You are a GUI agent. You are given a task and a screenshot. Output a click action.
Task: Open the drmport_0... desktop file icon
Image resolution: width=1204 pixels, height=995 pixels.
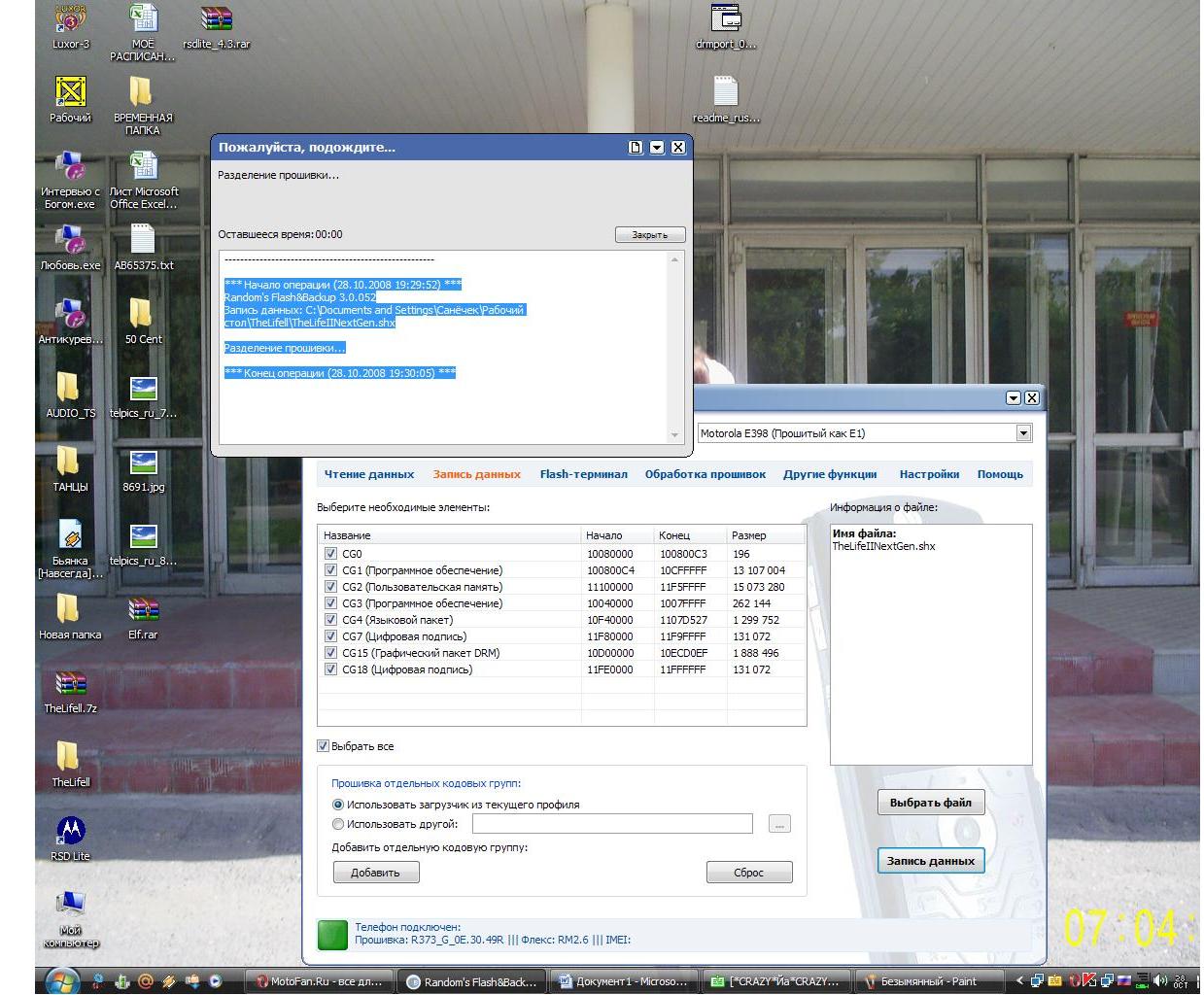coord(726,27)
